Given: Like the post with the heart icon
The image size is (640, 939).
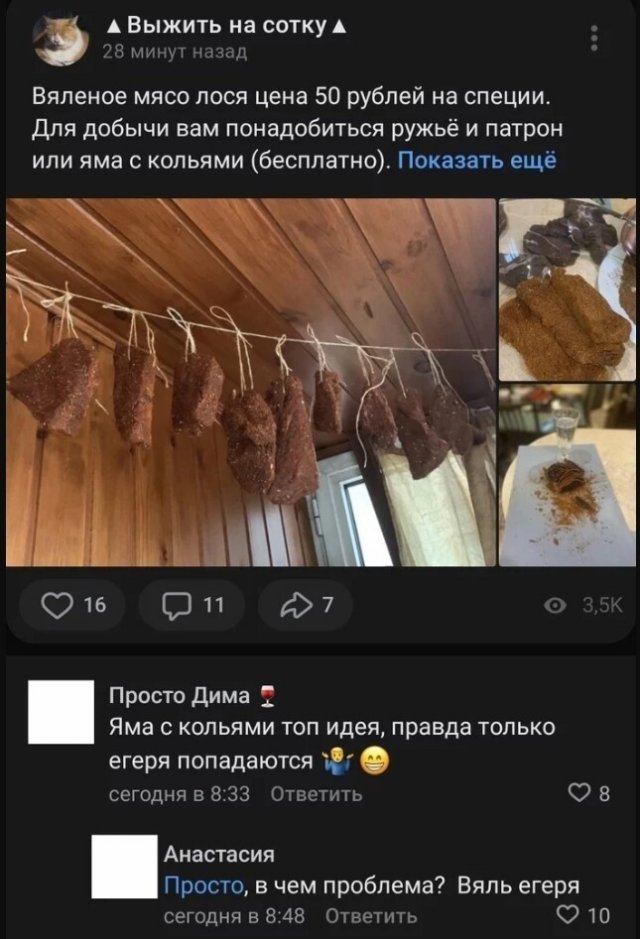Looking at the screenshot, I should pos(72,605).
